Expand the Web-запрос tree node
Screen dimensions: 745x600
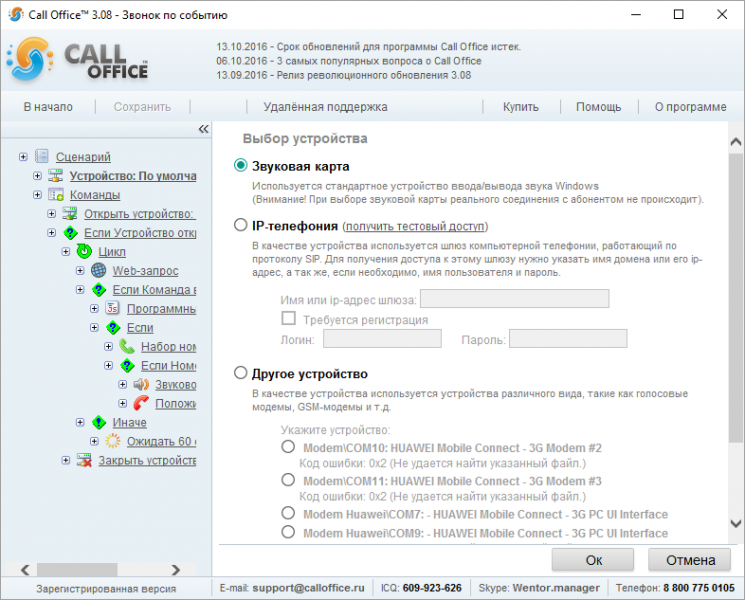tap(80, 270)
